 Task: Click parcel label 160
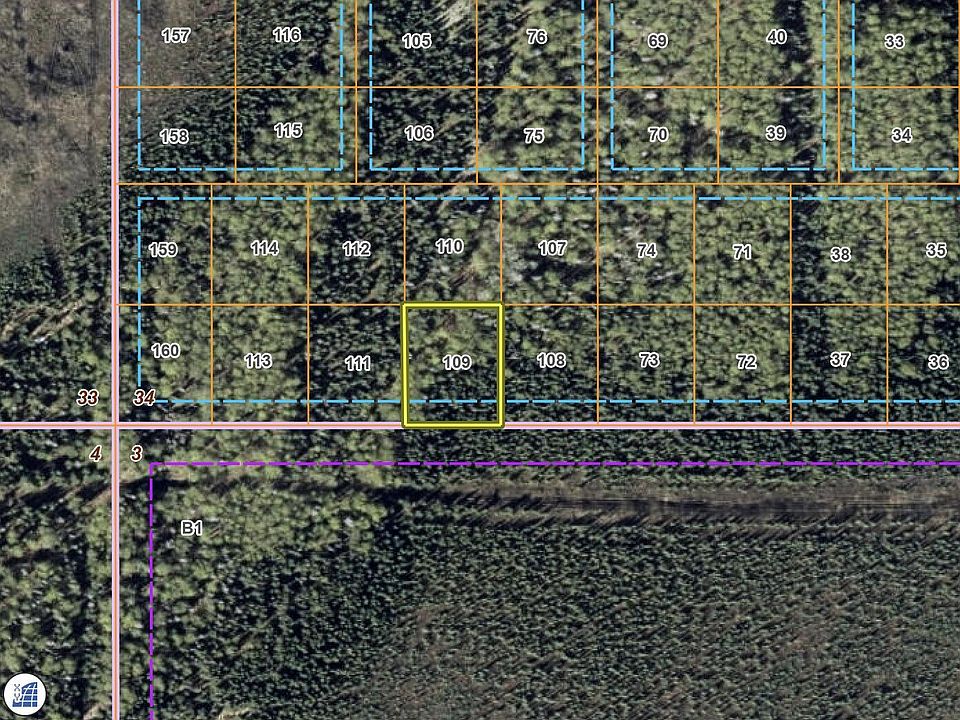(x=165, y=351)
